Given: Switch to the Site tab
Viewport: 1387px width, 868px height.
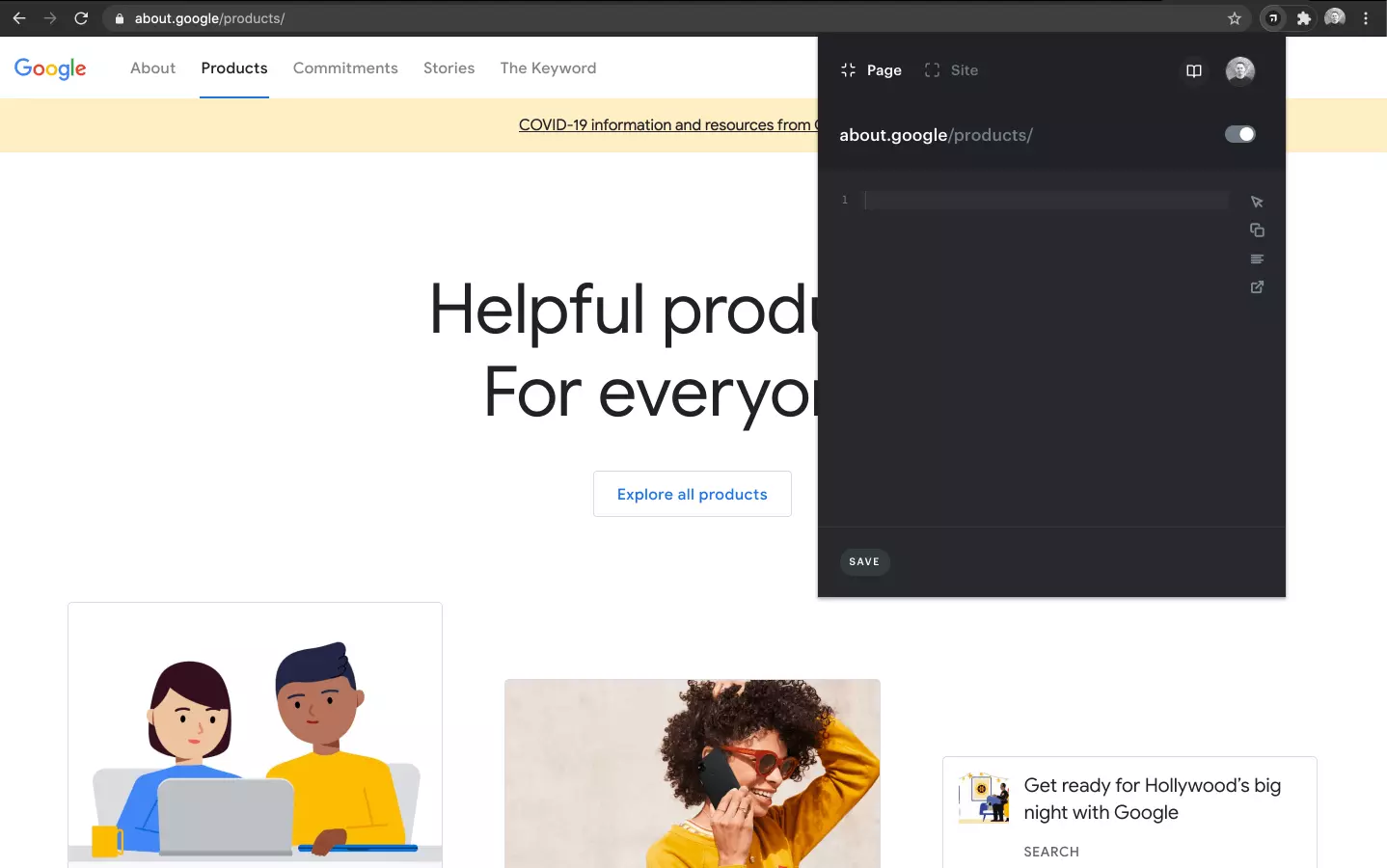Looking at the screenshot, I should (x=964, y=69).
